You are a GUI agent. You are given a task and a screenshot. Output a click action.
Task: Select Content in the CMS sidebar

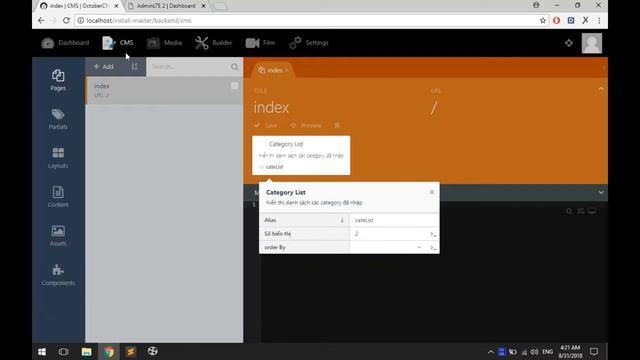pyautogui.click(x=58, y=197)
